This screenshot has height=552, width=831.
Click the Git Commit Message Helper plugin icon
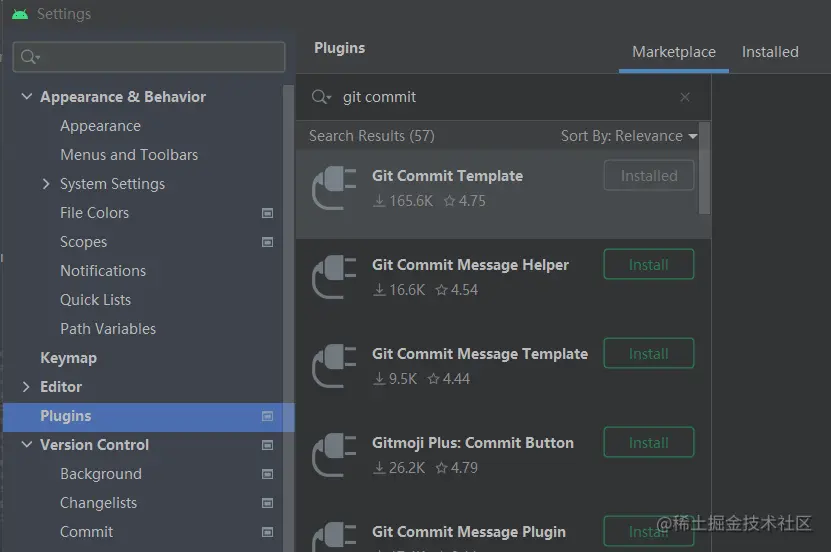(x=334, y=276)
